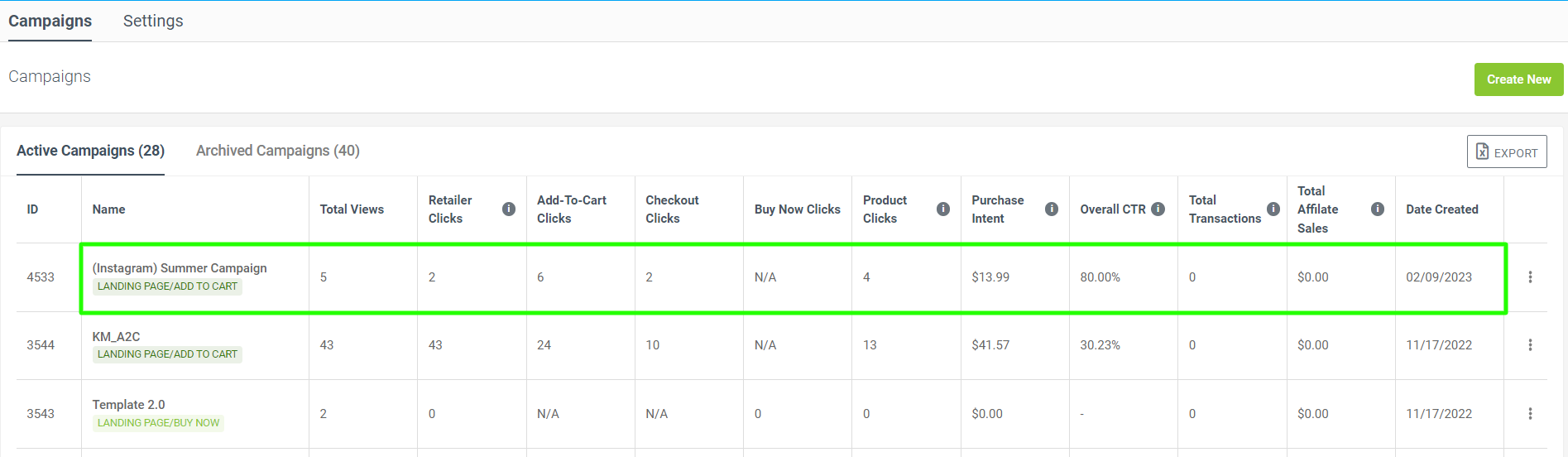Image resolution: width=1568 pixels, height=457 pixels.
Task: Select campaign ID 3544 cell
Action: click(x=41, y=345)
